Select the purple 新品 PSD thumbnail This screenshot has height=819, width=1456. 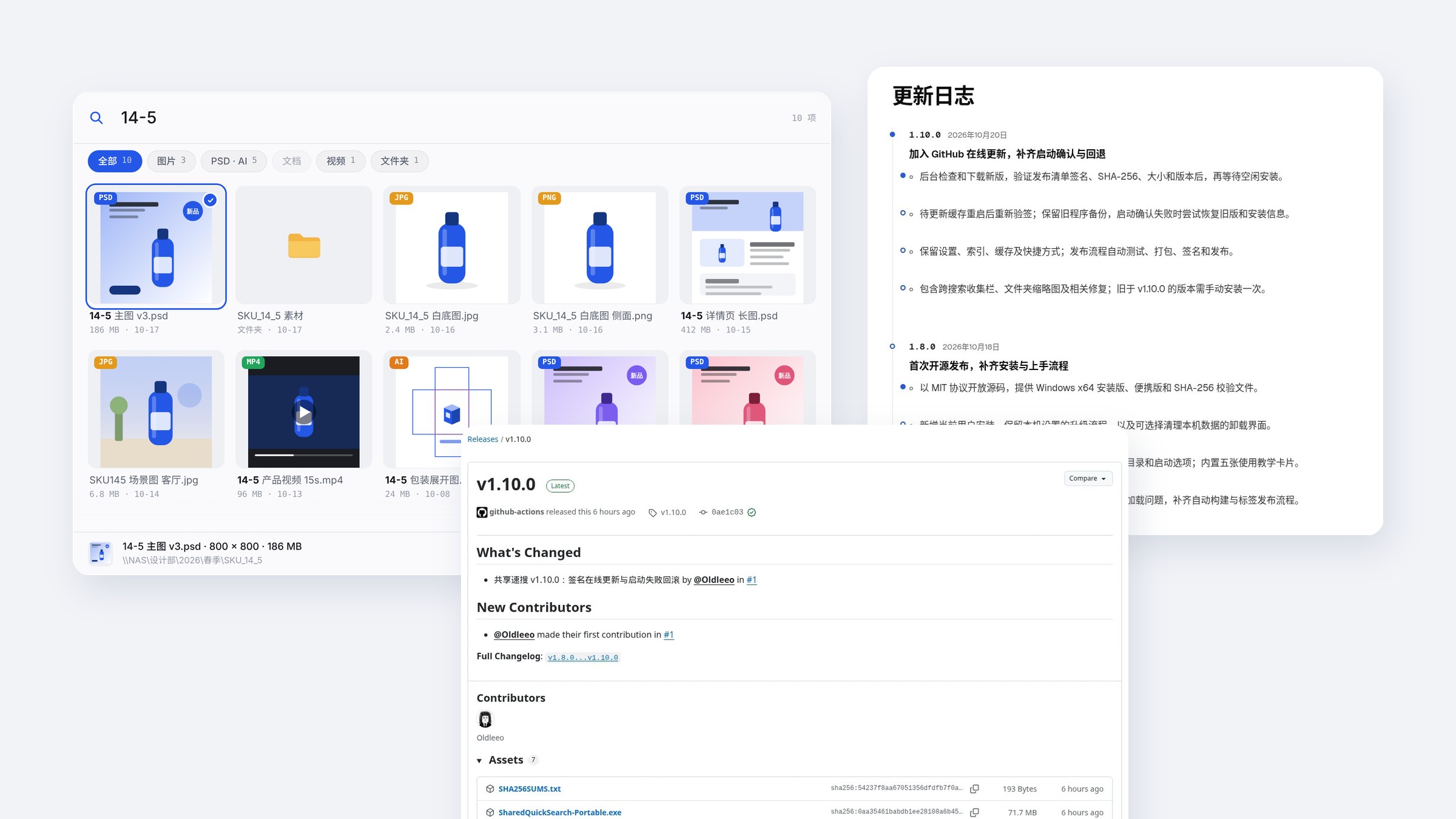[599, 388]
